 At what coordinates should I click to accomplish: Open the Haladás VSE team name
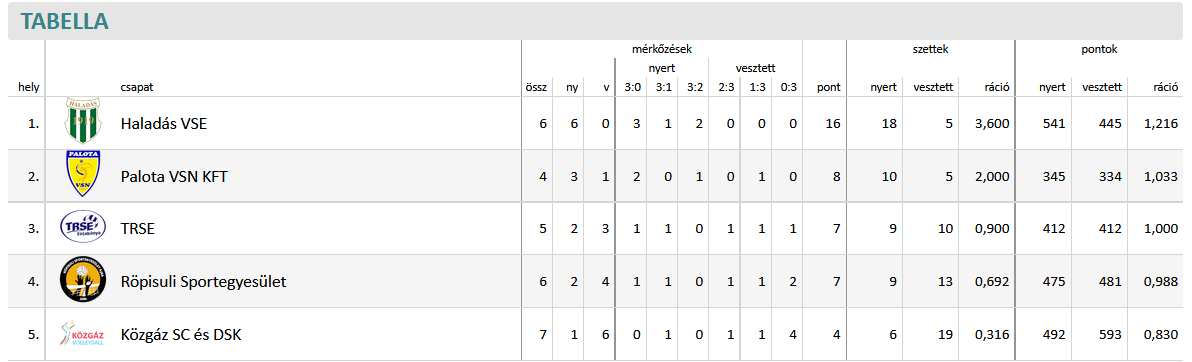pyautogui.click(x=163, y=123)
